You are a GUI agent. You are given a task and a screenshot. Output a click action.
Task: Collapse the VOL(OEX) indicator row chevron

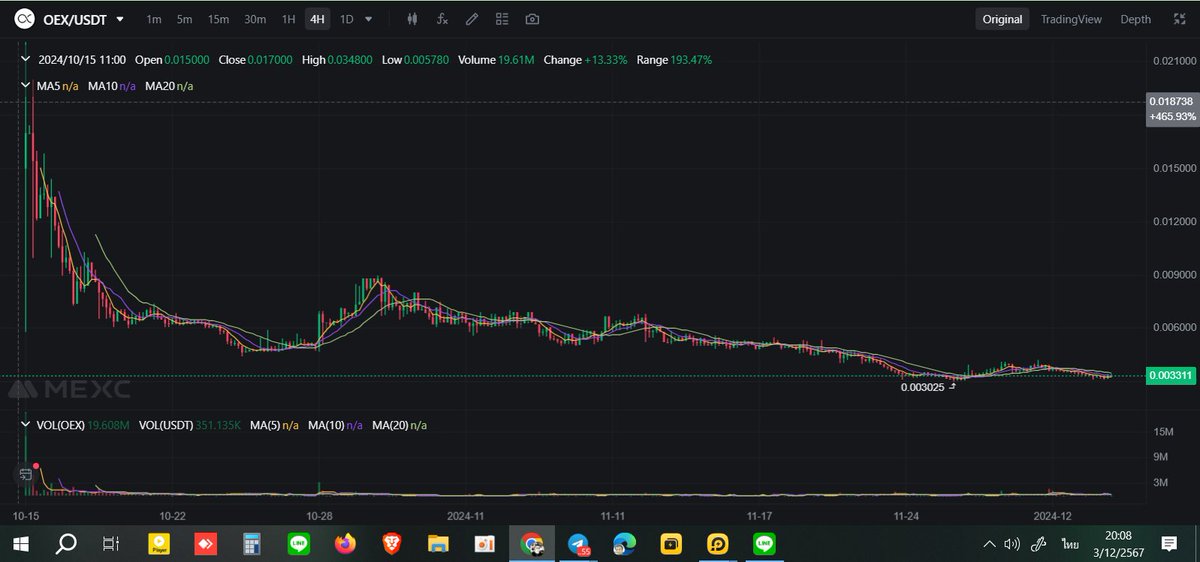click(x=26, y=425)
